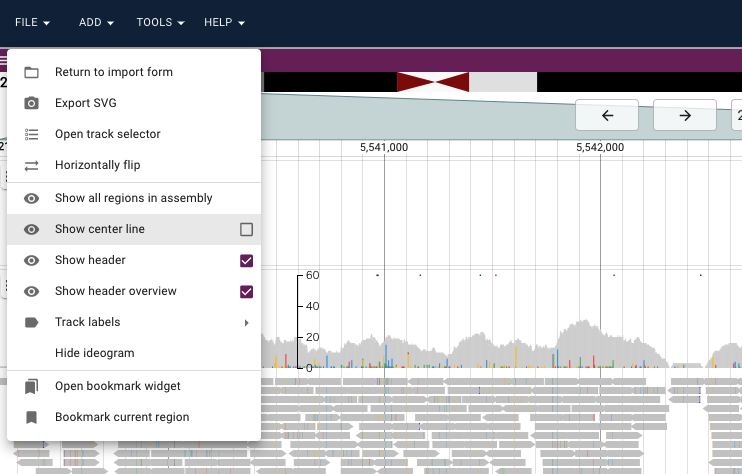Click the TOOLS dropdown arrow
Image resolution: width=742 pixels, height=474 pixels.
point(181,23)
